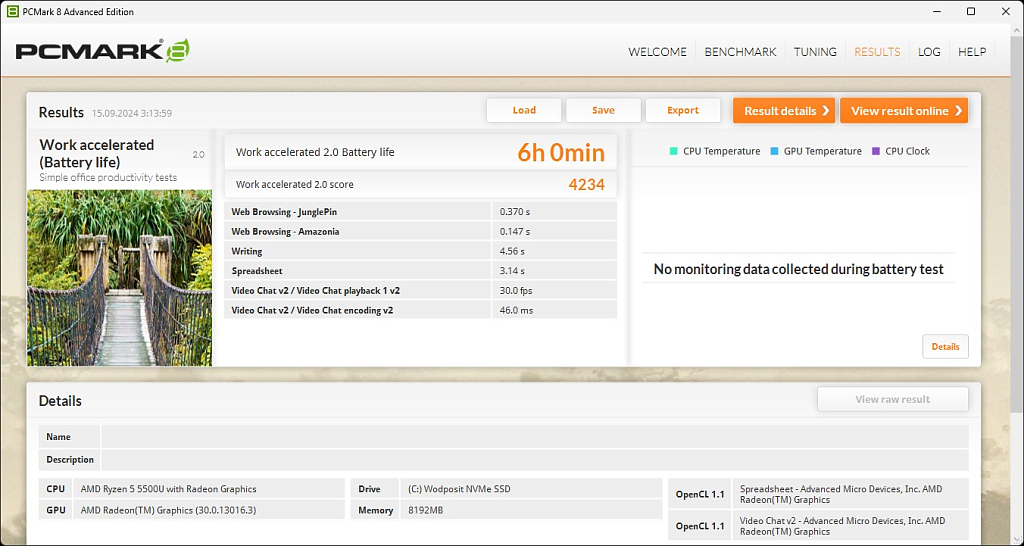Click the PCMark app icon in title bar
The width and height of the screenshot is (1024, 546).
11,12
